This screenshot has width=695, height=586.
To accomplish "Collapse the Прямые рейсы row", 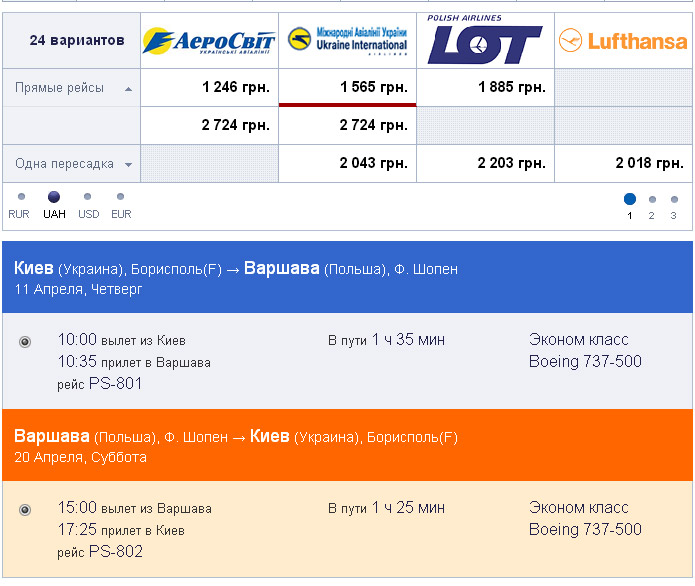I will pos(128,89).
